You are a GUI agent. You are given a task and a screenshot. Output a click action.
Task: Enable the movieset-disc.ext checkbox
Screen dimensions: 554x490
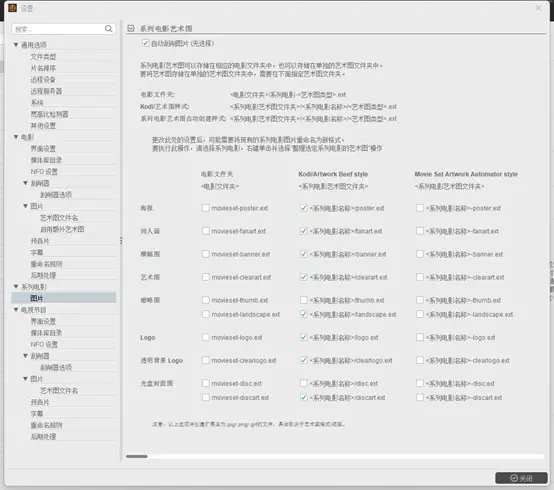[206, 383]
